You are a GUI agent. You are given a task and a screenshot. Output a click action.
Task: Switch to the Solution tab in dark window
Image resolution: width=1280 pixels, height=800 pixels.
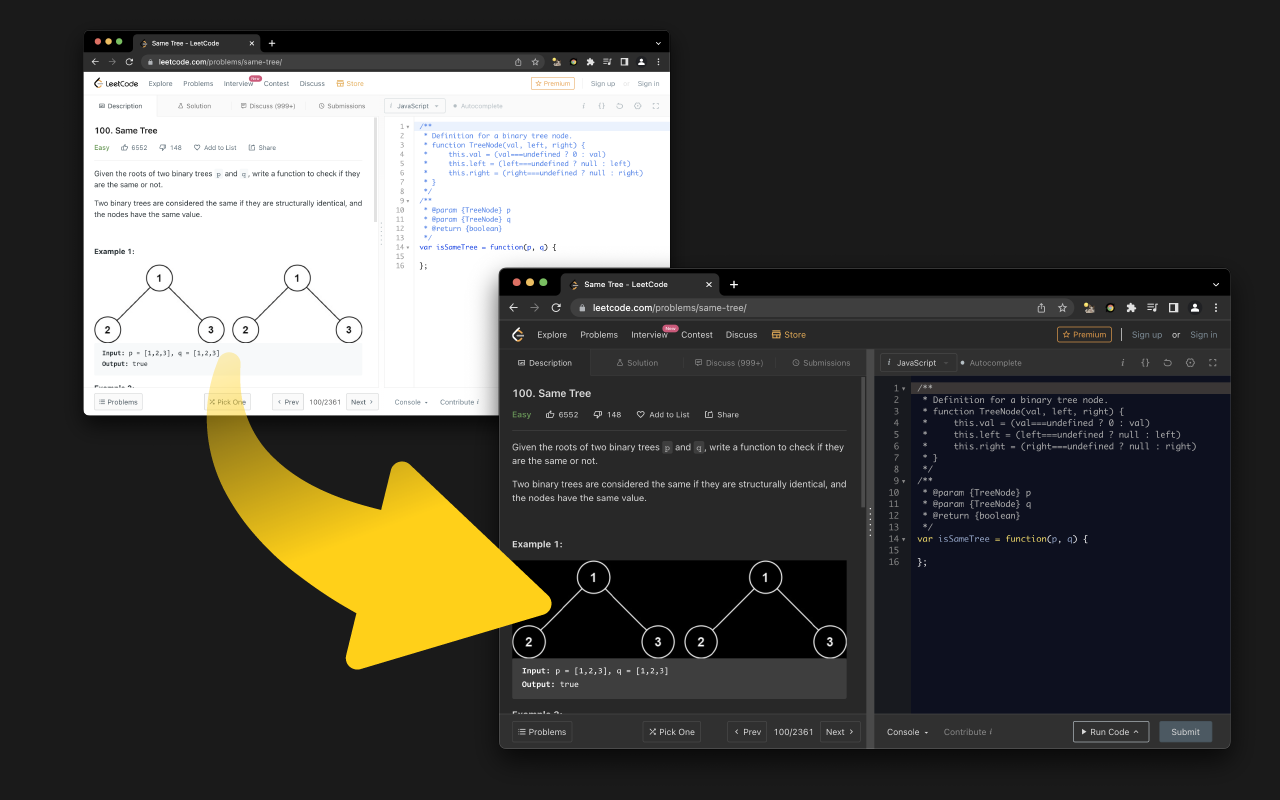[x=637, y=363]
